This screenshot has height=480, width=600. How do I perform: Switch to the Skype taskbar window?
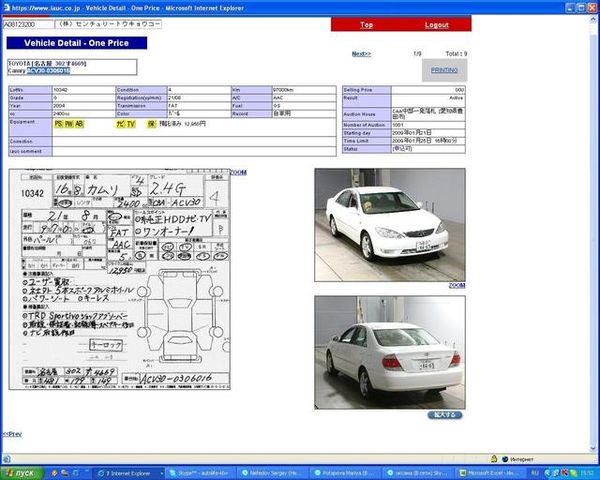click(201, 473)
